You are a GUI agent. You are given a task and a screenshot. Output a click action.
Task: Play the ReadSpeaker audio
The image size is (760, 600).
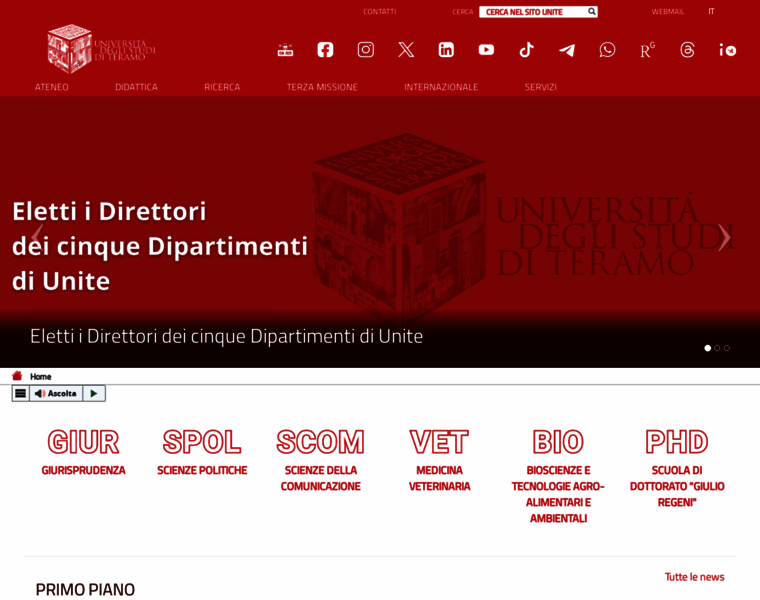pos(94,393)
